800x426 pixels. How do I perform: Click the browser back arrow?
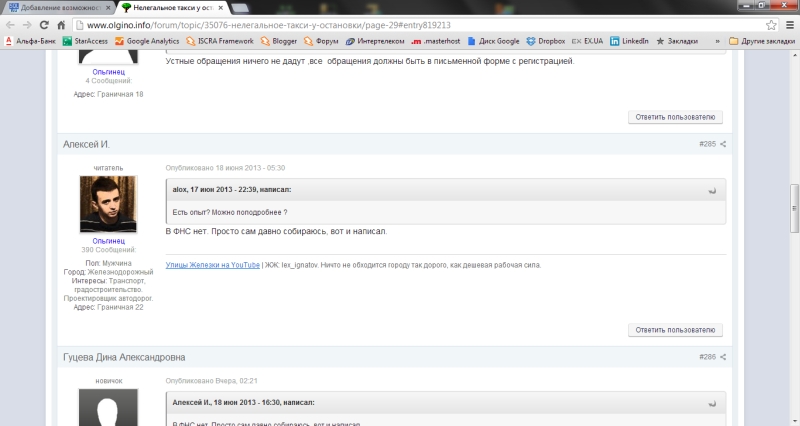(x=11, y=24)
